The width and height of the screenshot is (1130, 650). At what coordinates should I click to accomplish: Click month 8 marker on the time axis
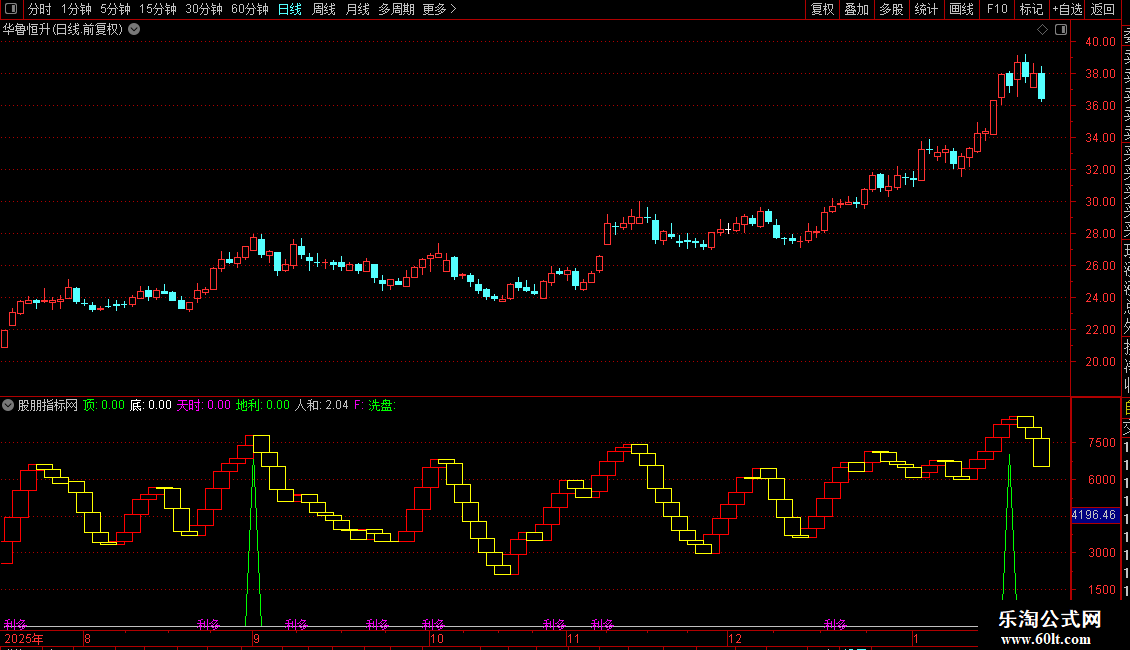[x=87, y=638]
